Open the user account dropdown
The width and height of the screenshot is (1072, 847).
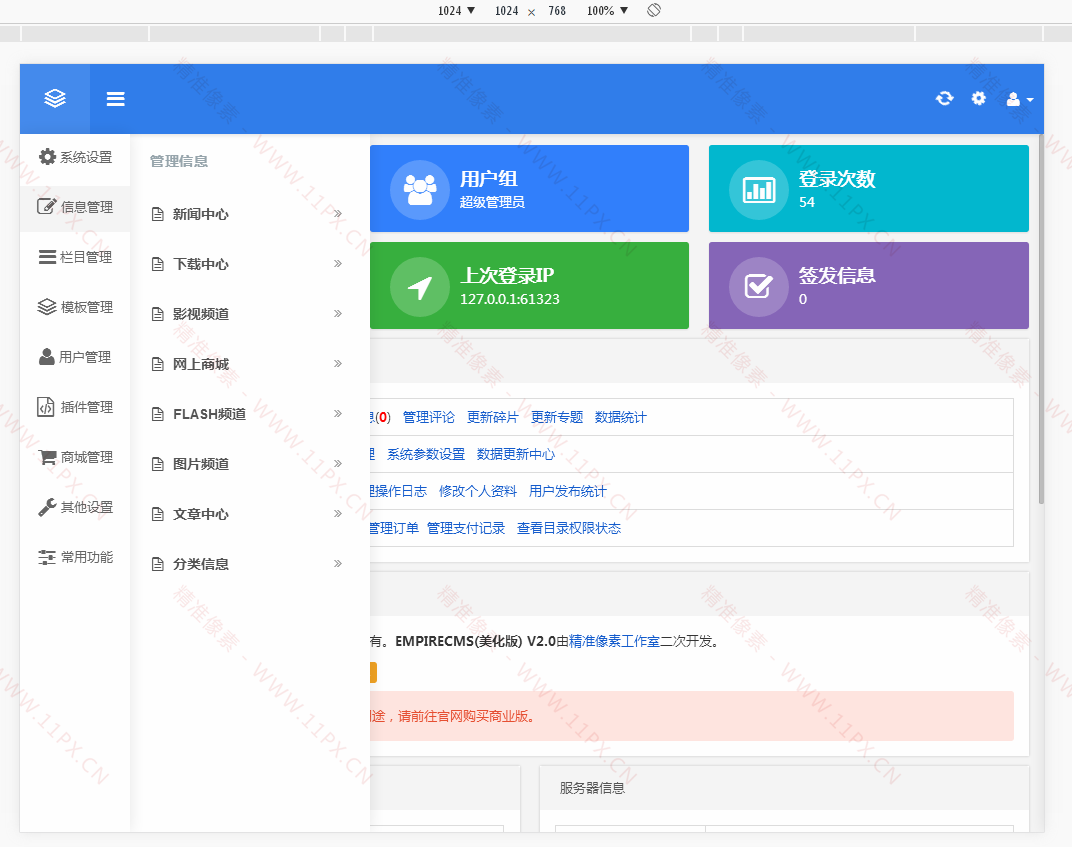(1019, 99)
